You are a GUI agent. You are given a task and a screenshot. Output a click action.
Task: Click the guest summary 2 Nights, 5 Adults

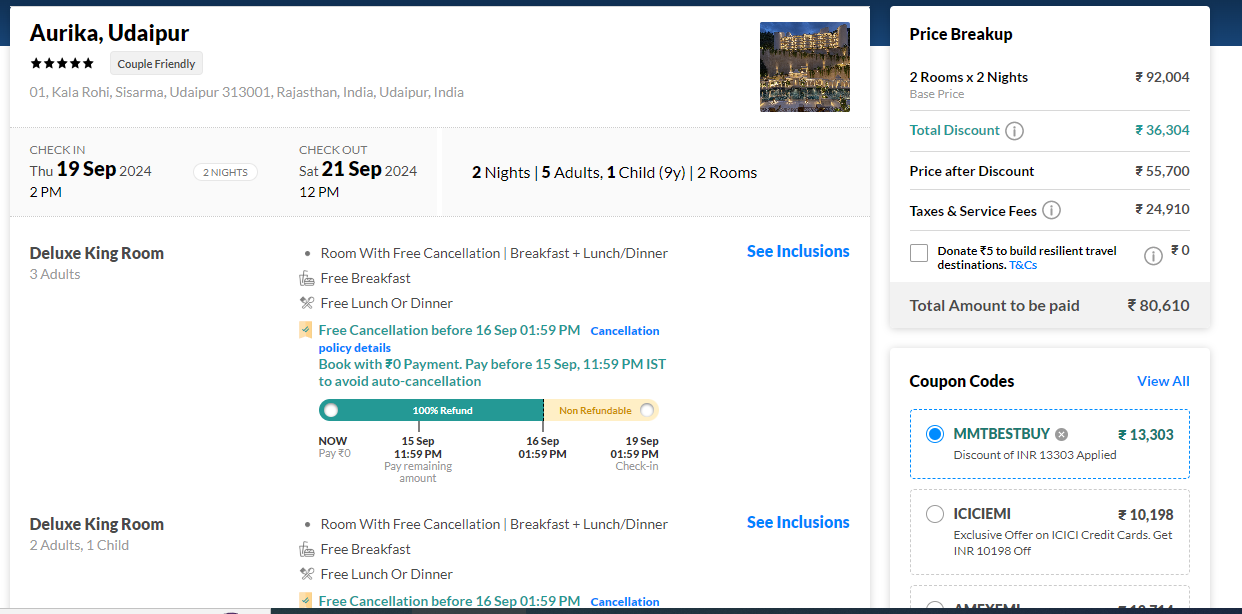pos(614,172)
